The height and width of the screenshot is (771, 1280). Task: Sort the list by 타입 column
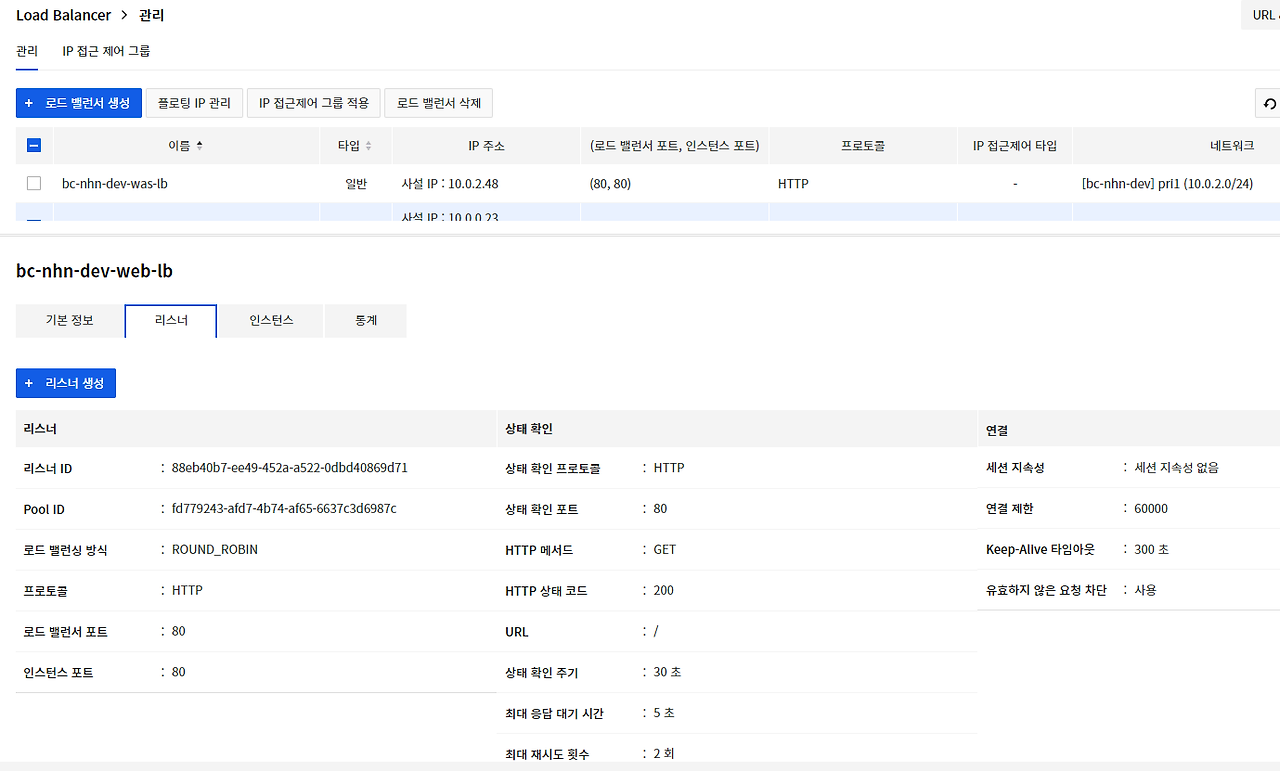pos(355,145)
